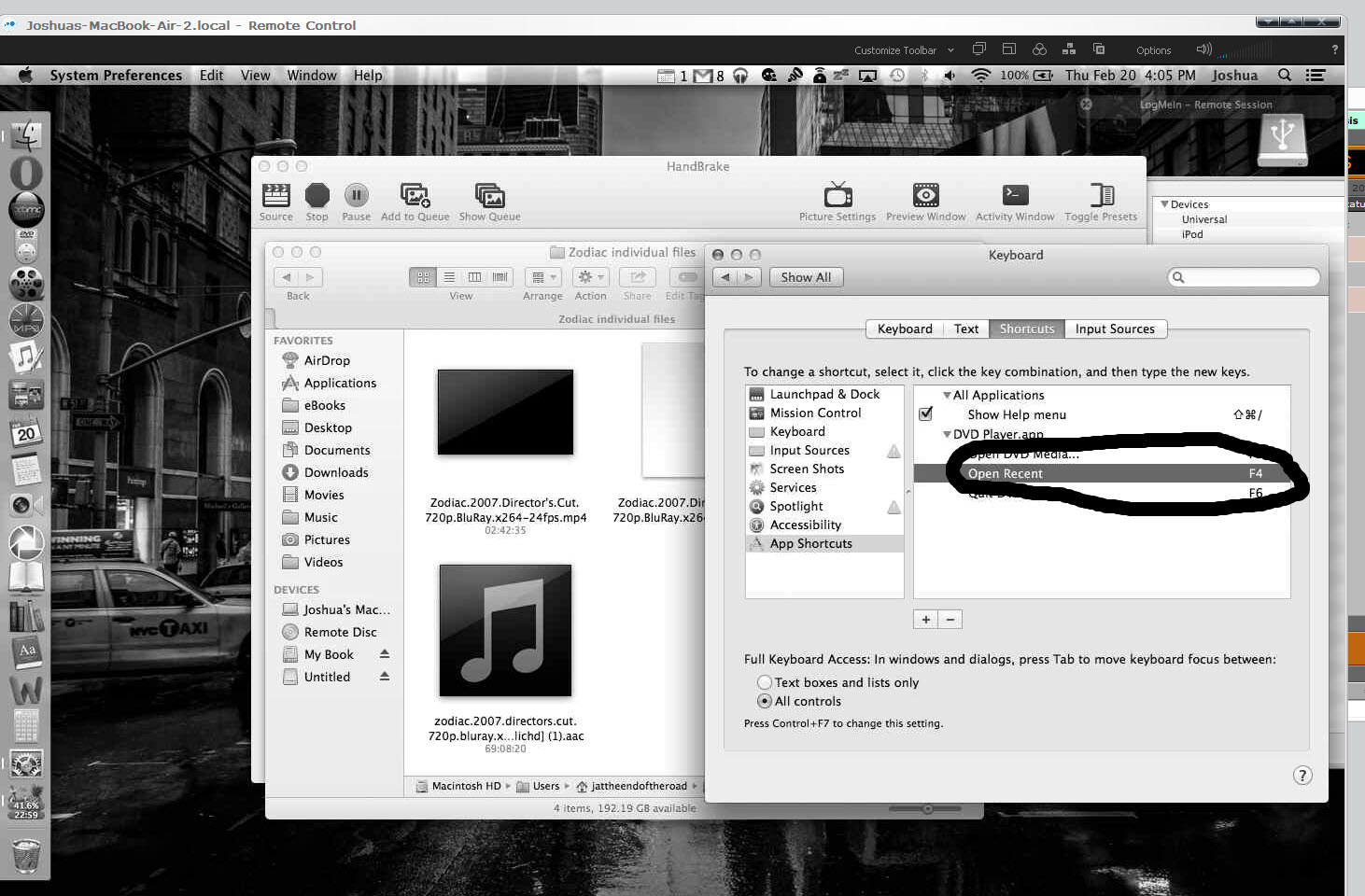Select Spotlight shortcut category
The height and width of the screenshot is (896, 1365).
pyautogui.click(x=824, y=506)
